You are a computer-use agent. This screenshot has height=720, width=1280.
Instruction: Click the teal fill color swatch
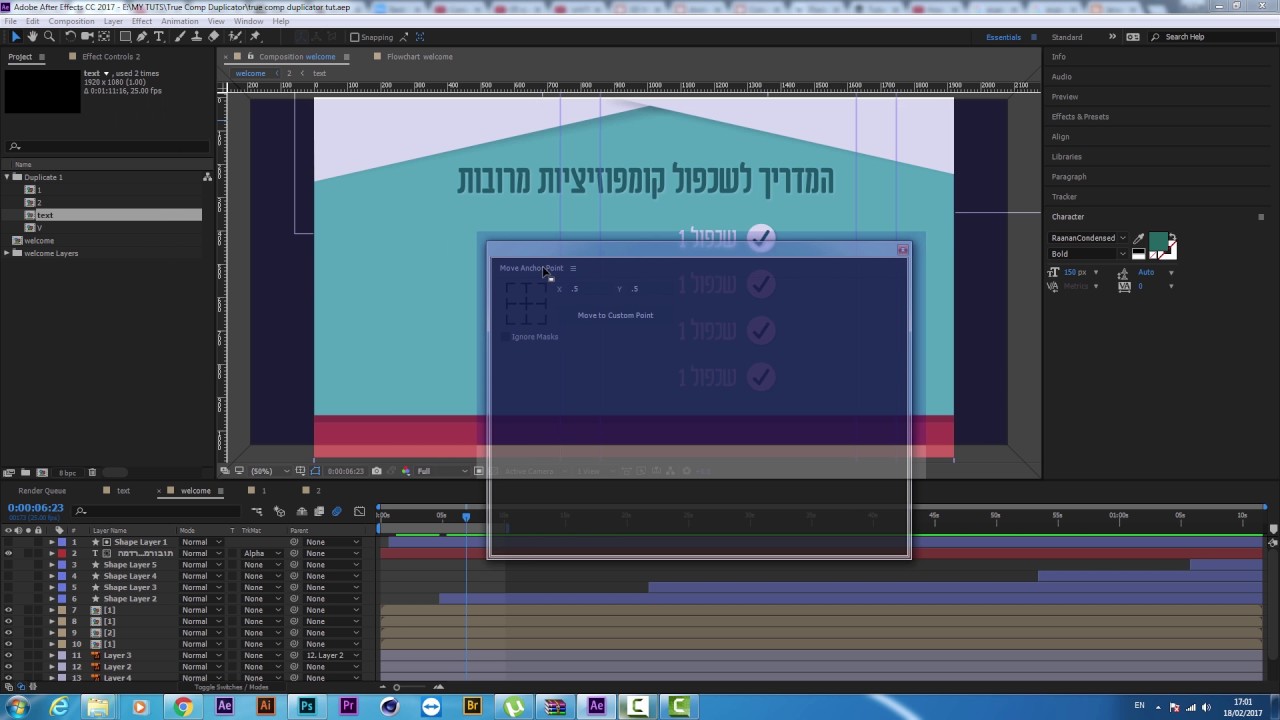tap(1158, 240)
